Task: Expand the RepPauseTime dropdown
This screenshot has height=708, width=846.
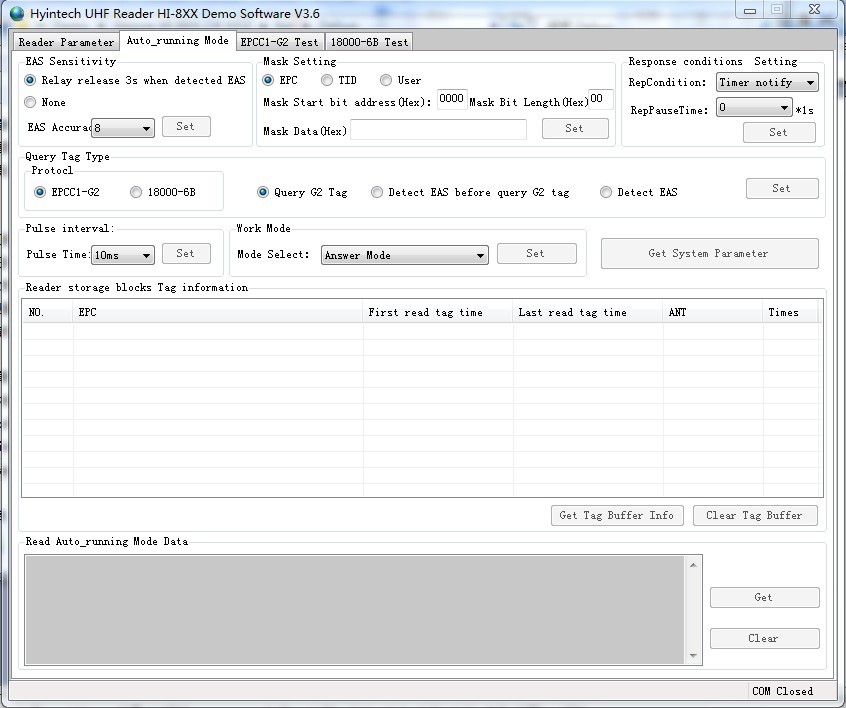Action: (x=754, y=107)
